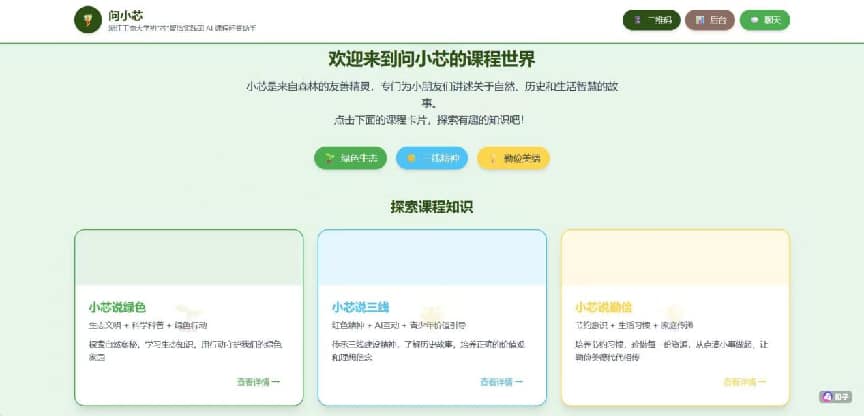The height and width of the screenshot is (416, 864).
Task: Click the 小芯说勤俭 card title
Action: tap(603, 307)
